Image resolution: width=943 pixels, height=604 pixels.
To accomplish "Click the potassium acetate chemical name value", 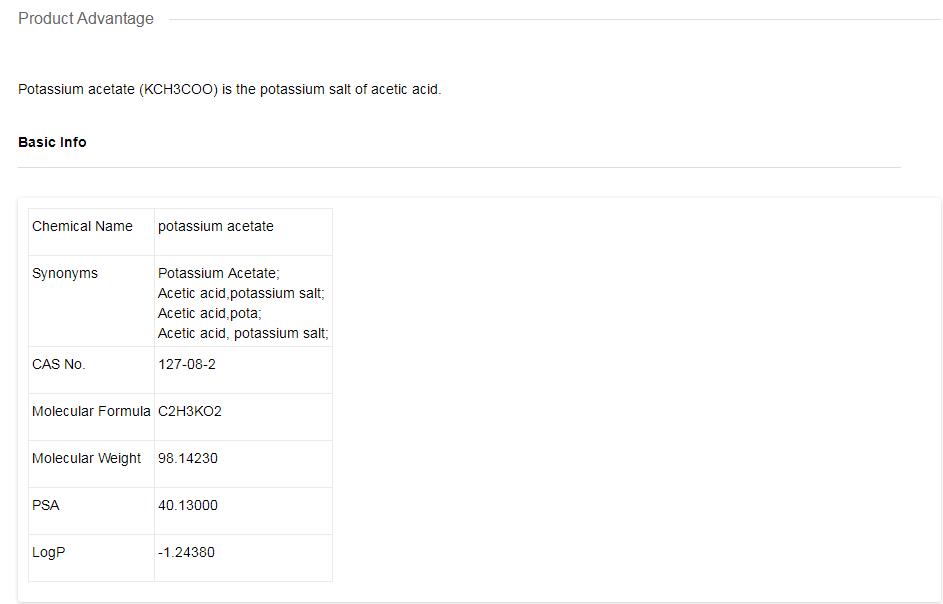I will point(215,226).
